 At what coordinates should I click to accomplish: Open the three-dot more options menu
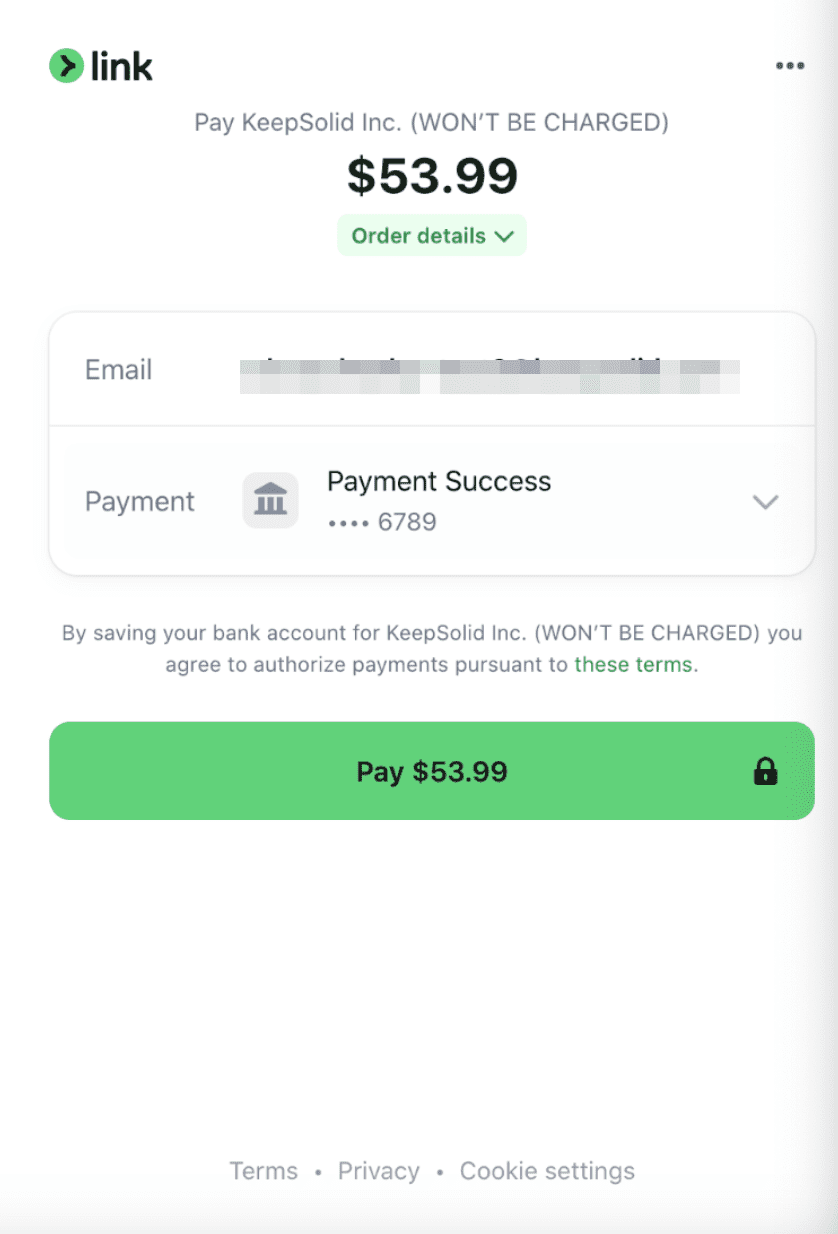[789, 66]
